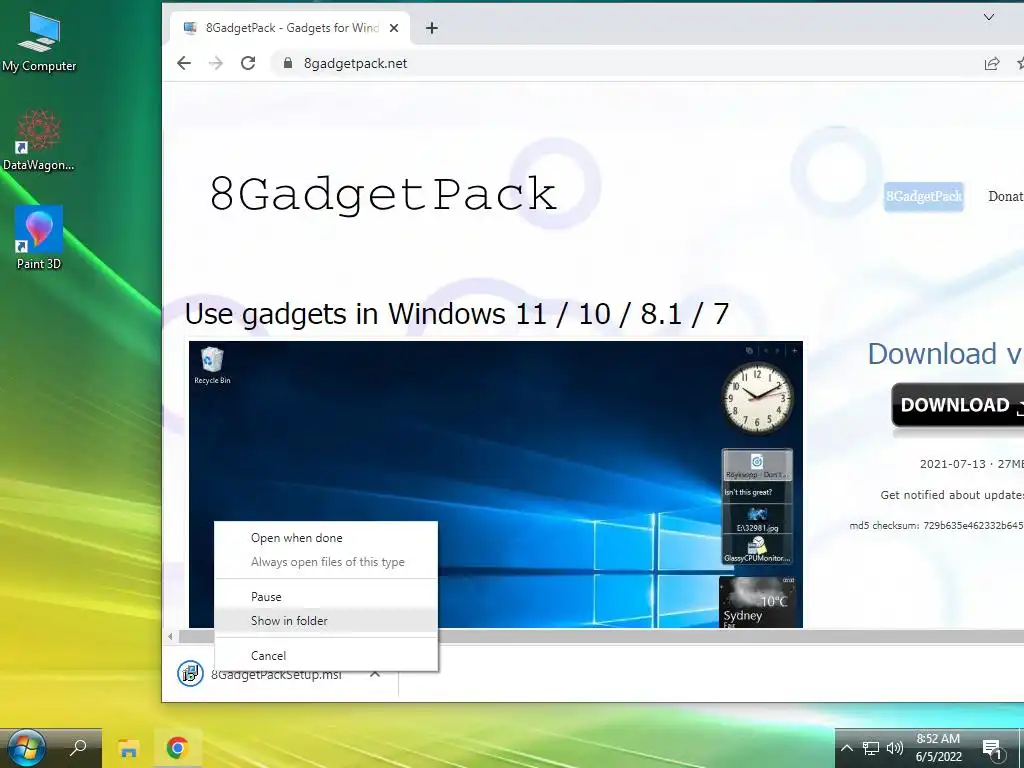This screenshot has width=1024, height=768.
Task: Click the black DOWNLOAD button
Action: point(957,405)
